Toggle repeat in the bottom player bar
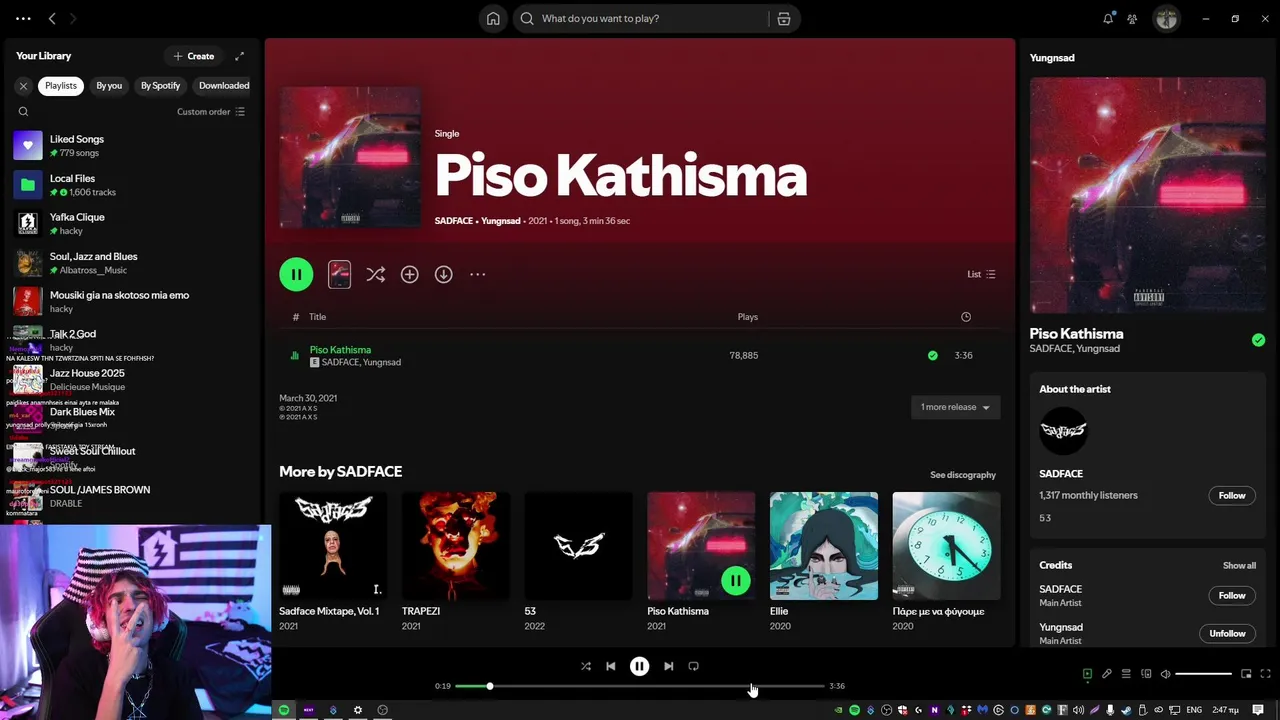The width and height of the screenshot is (1280, 720). pos(693,666)
